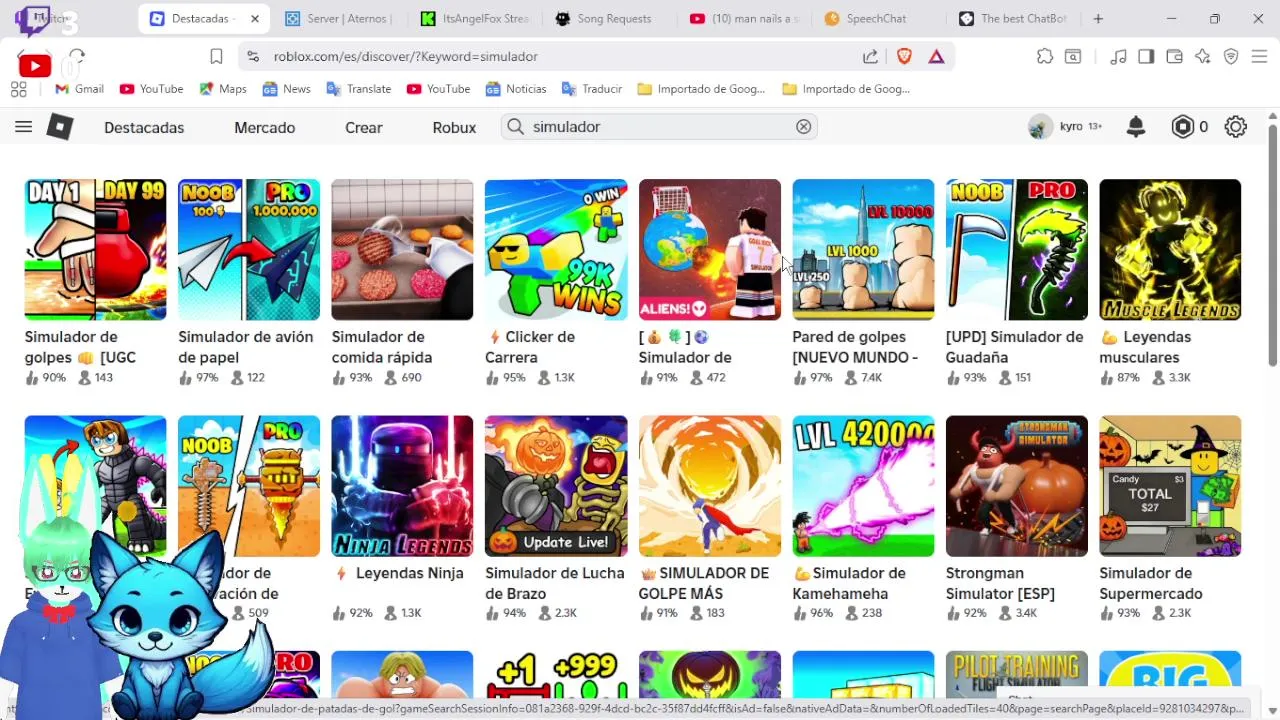The height and width of the screenshot is (720, 1280).
Task: Toggle the browser sidebar panel
Action: tap(1146, 57)
